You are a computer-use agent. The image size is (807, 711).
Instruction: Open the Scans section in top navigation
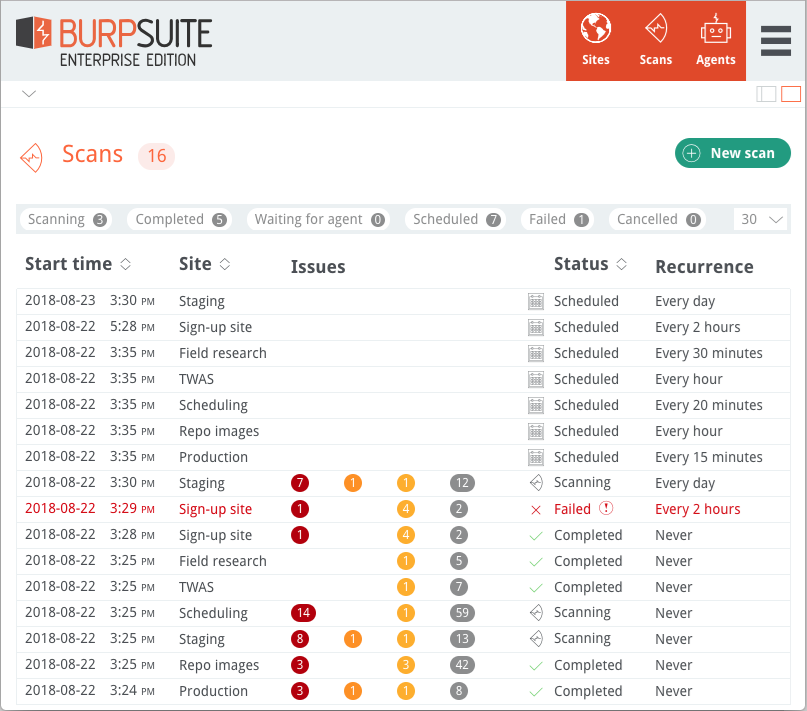tap(656, 40)
